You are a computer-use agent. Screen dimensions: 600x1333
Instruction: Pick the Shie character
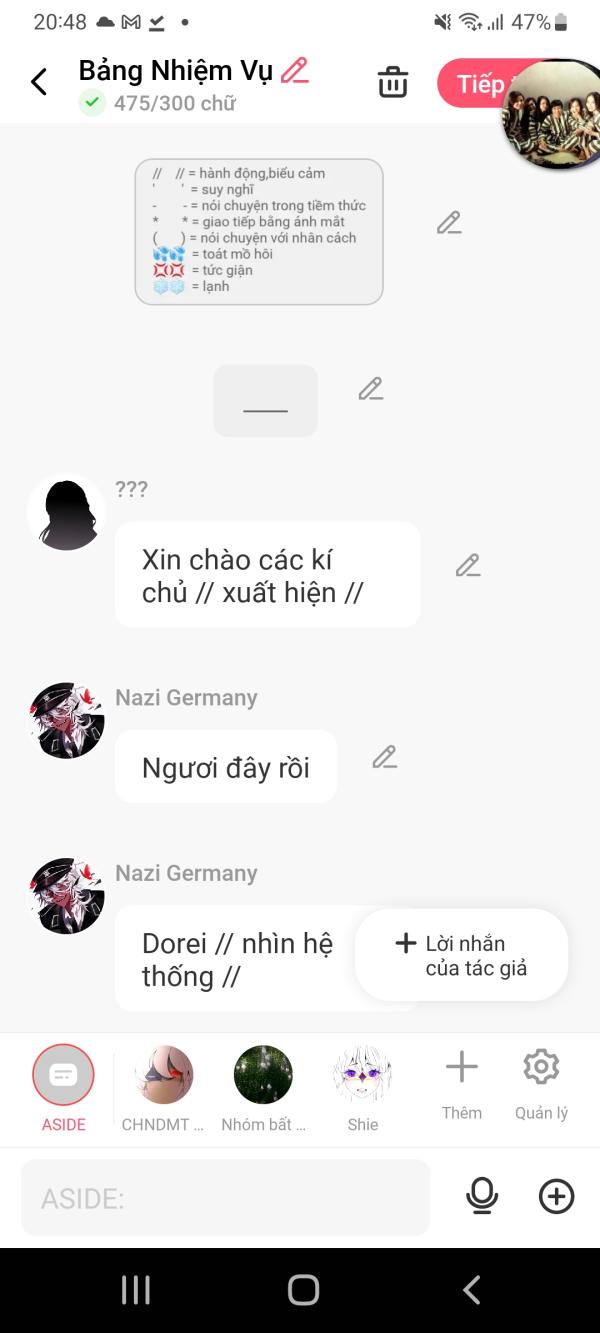pos(362,1088)
